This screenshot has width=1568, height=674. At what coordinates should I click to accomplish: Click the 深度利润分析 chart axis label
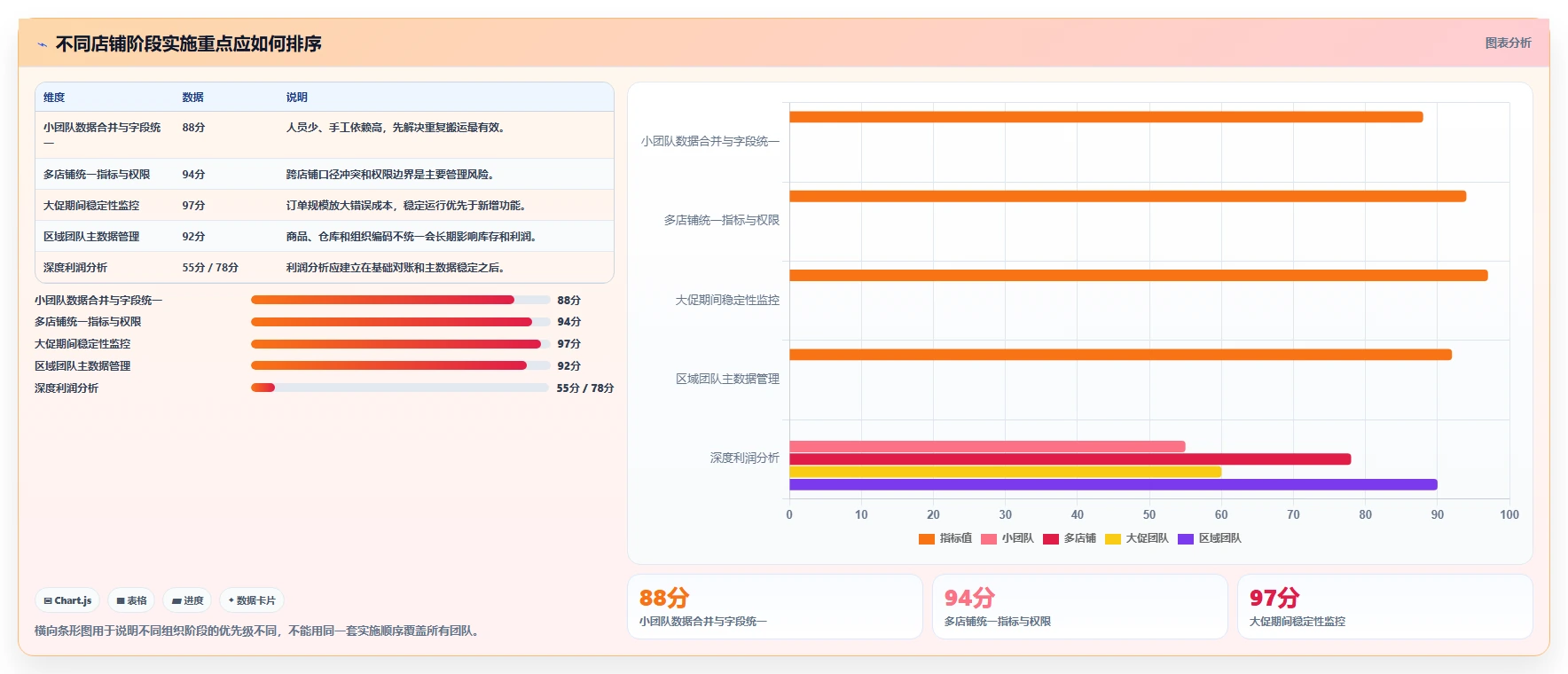click(744, 458)
